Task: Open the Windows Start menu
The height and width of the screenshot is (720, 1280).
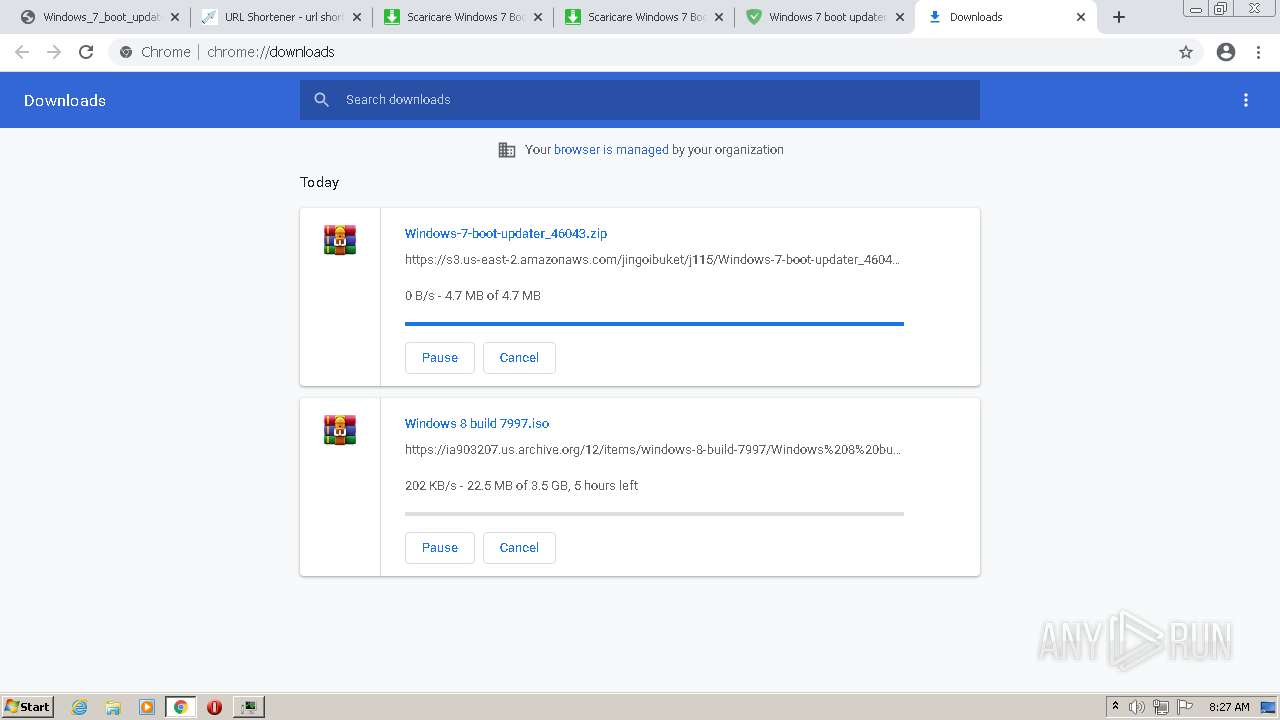Action: point(28,707)
